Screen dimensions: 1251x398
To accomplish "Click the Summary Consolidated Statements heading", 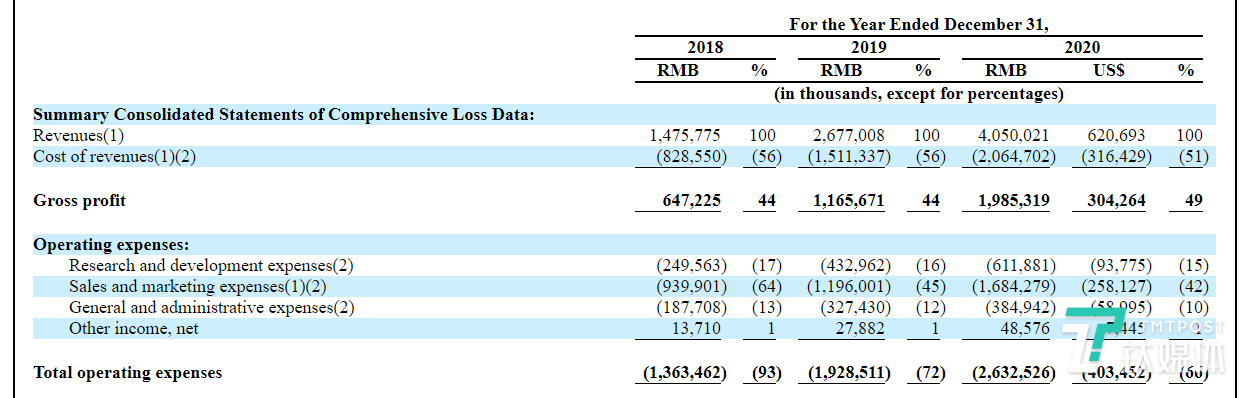I will coord(284,114).
